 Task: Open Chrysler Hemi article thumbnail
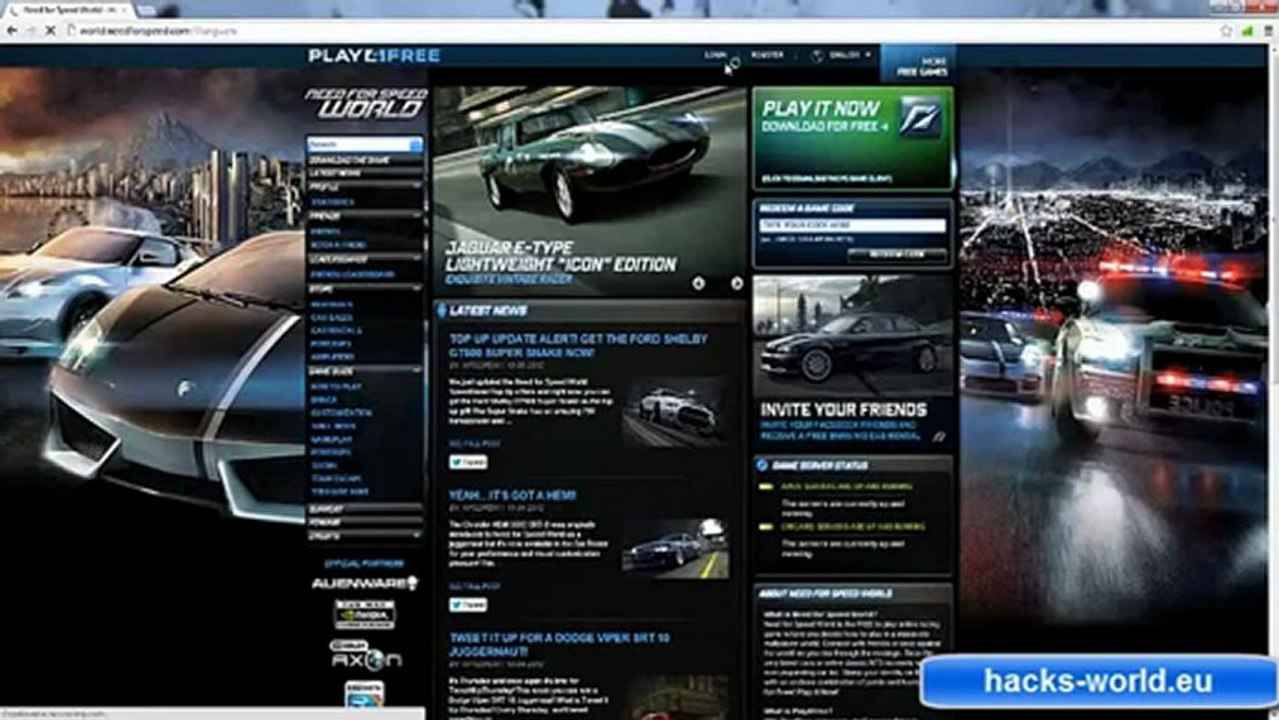tap(675, 548)
